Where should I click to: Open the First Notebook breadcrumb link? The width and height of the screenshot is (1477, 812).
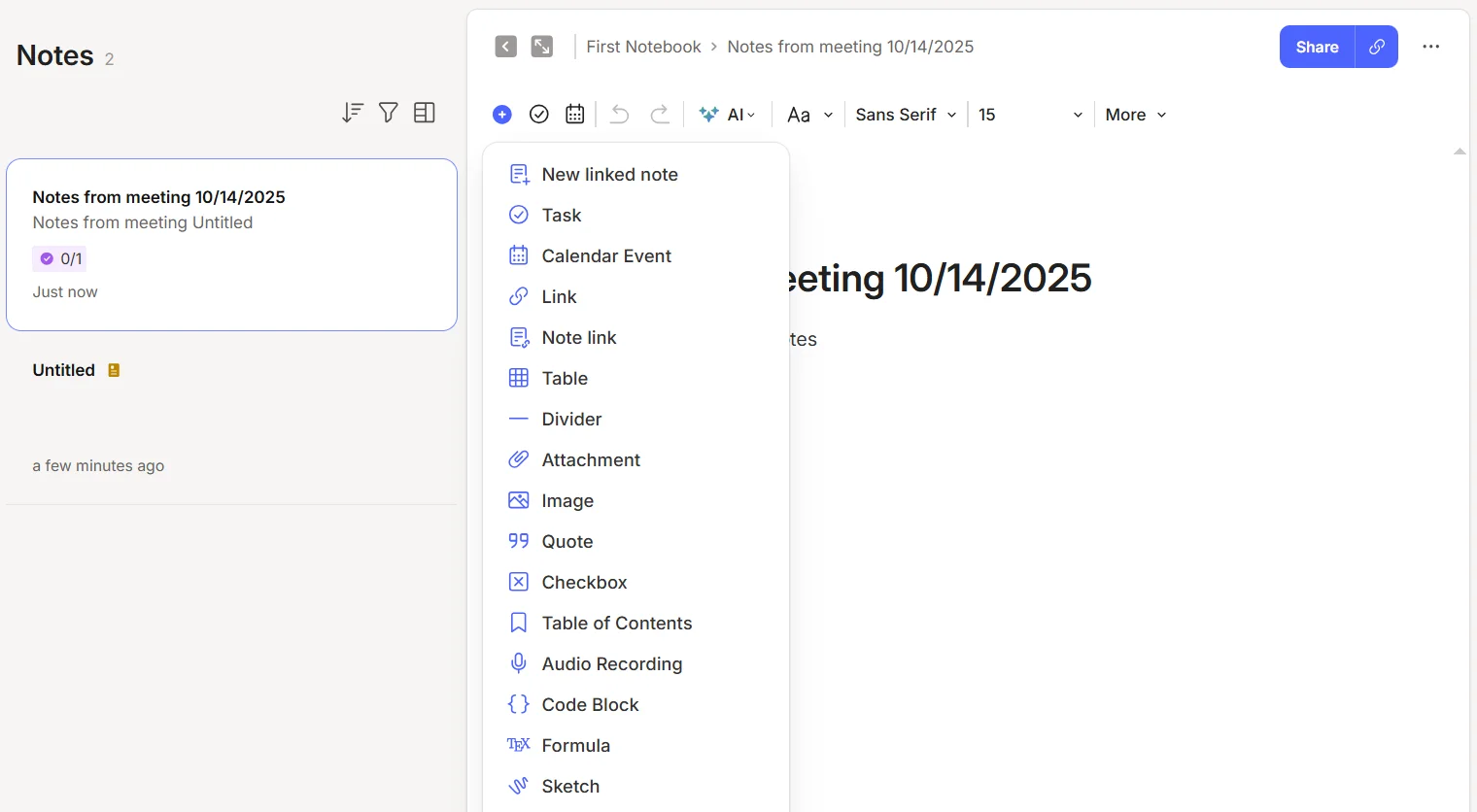[x=643, y=46]
